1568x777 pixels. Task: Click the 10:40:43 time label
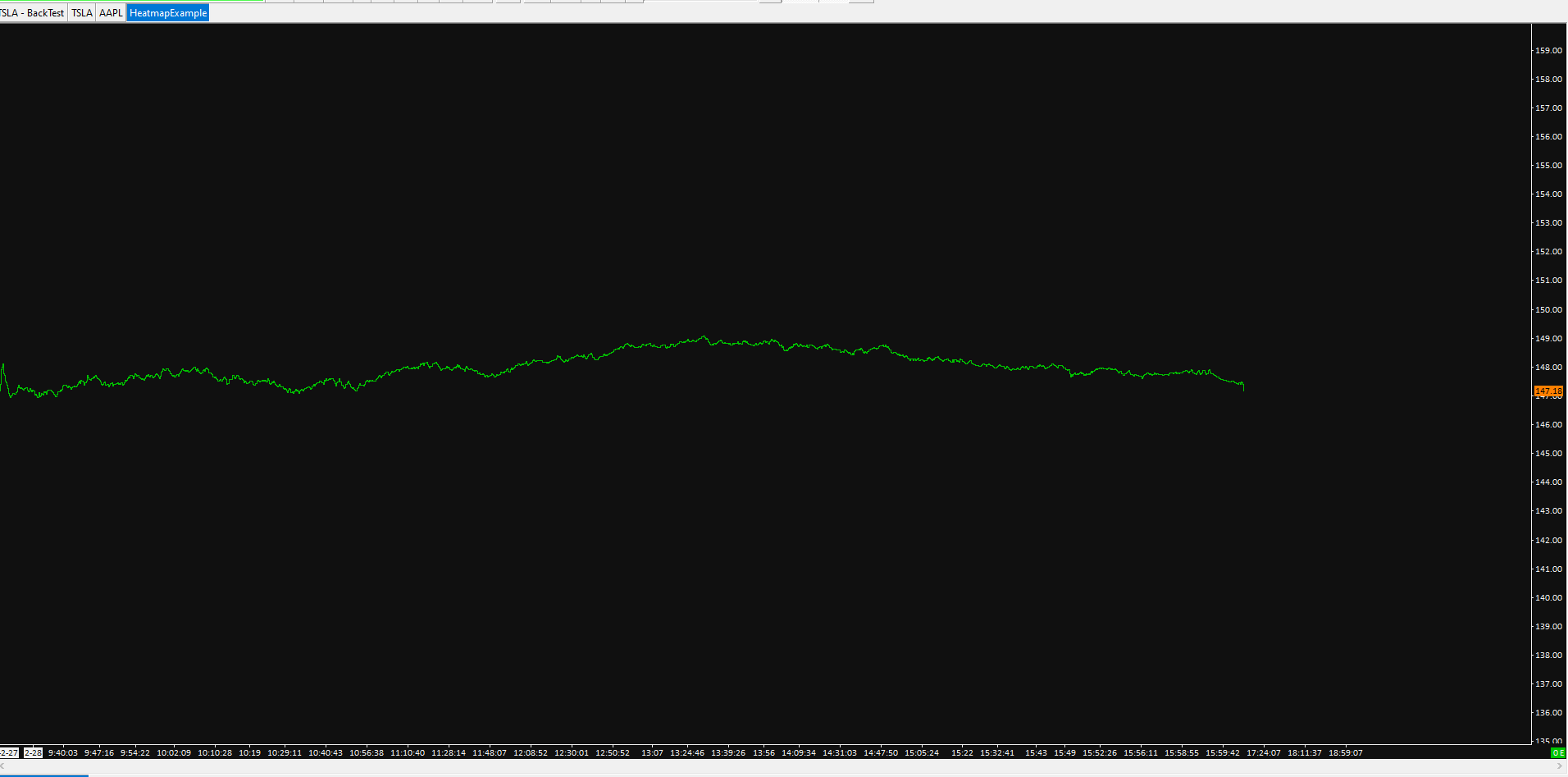click(x=326, y=753)
